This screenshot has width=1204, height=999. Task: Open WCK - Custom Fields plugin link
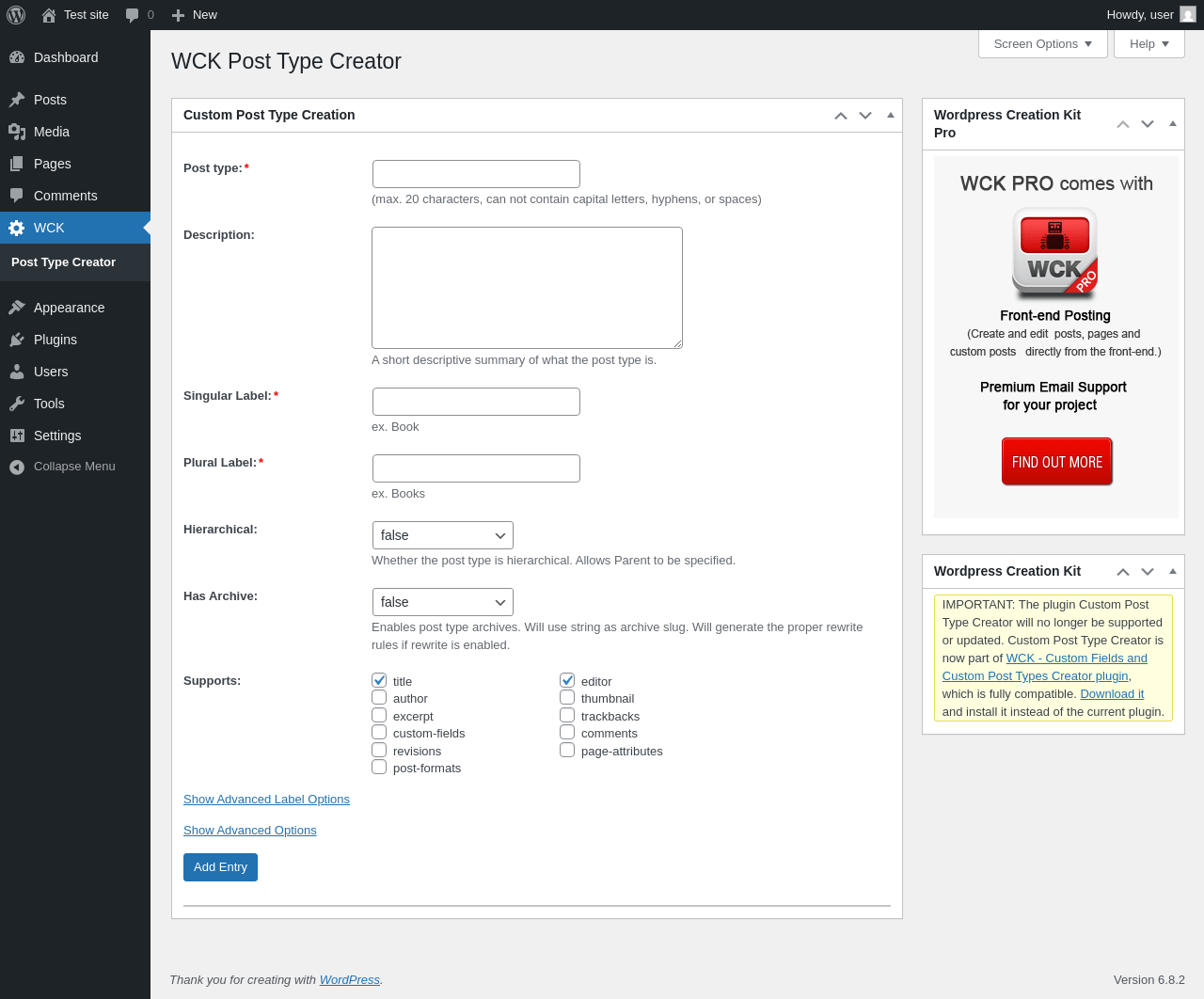(1045, 667)
